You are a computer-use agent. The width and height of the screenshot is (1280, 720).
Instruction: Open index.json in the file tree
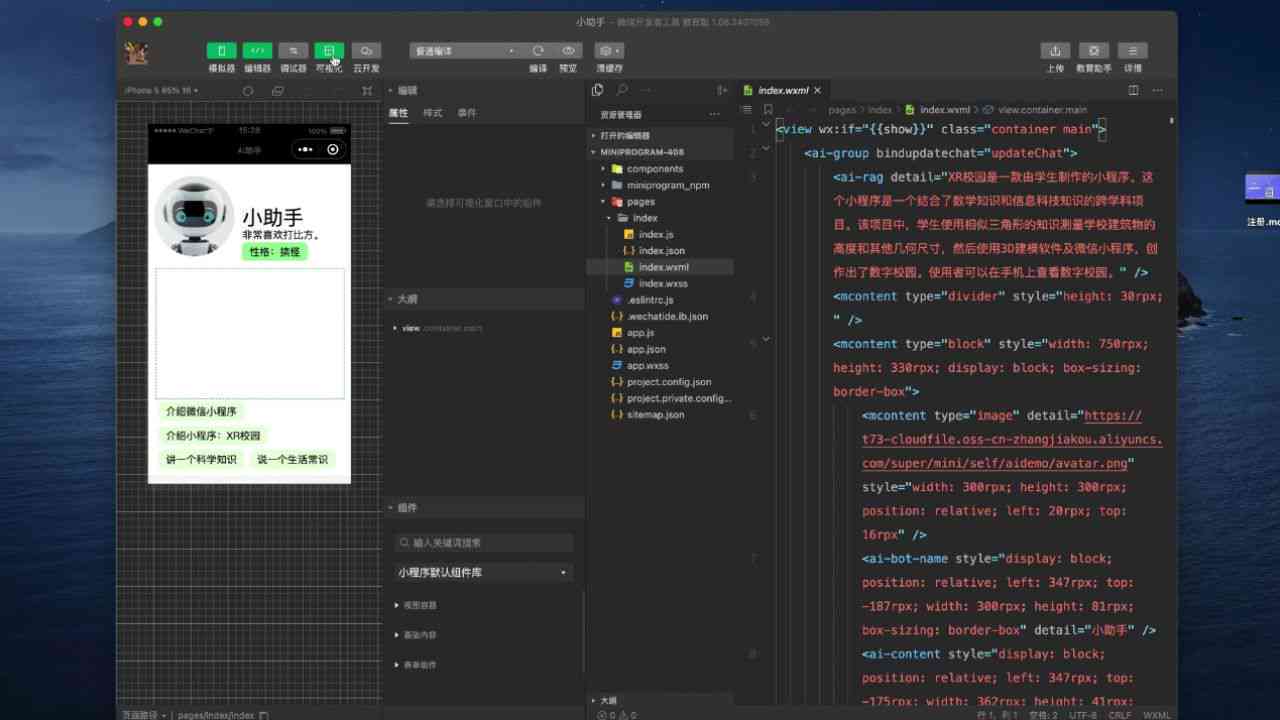point(660,251)
